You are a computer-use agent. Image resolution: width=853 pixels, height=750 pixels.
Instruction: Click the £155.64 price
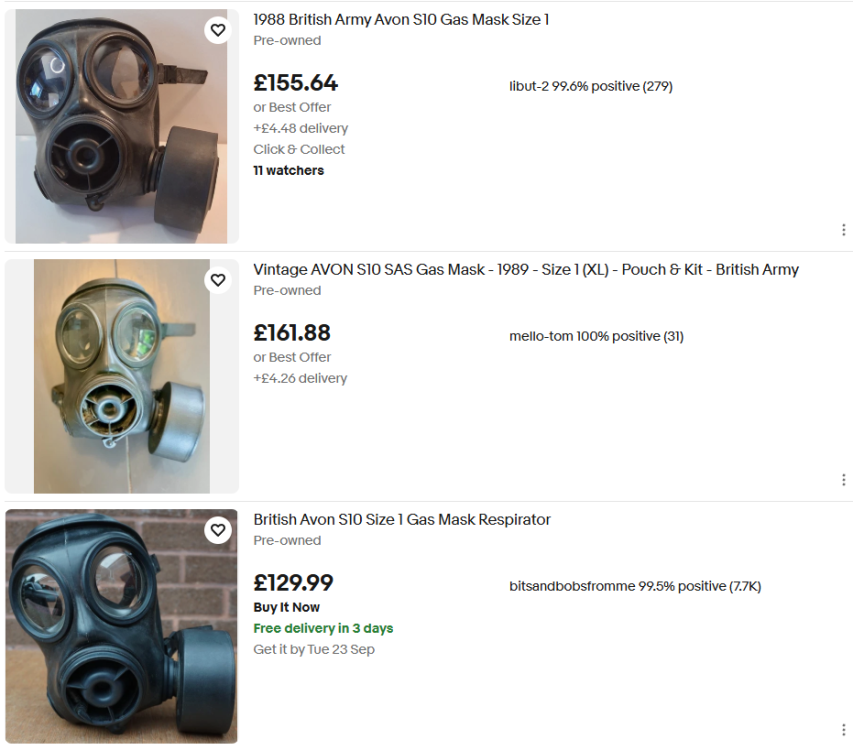[295, 83]
